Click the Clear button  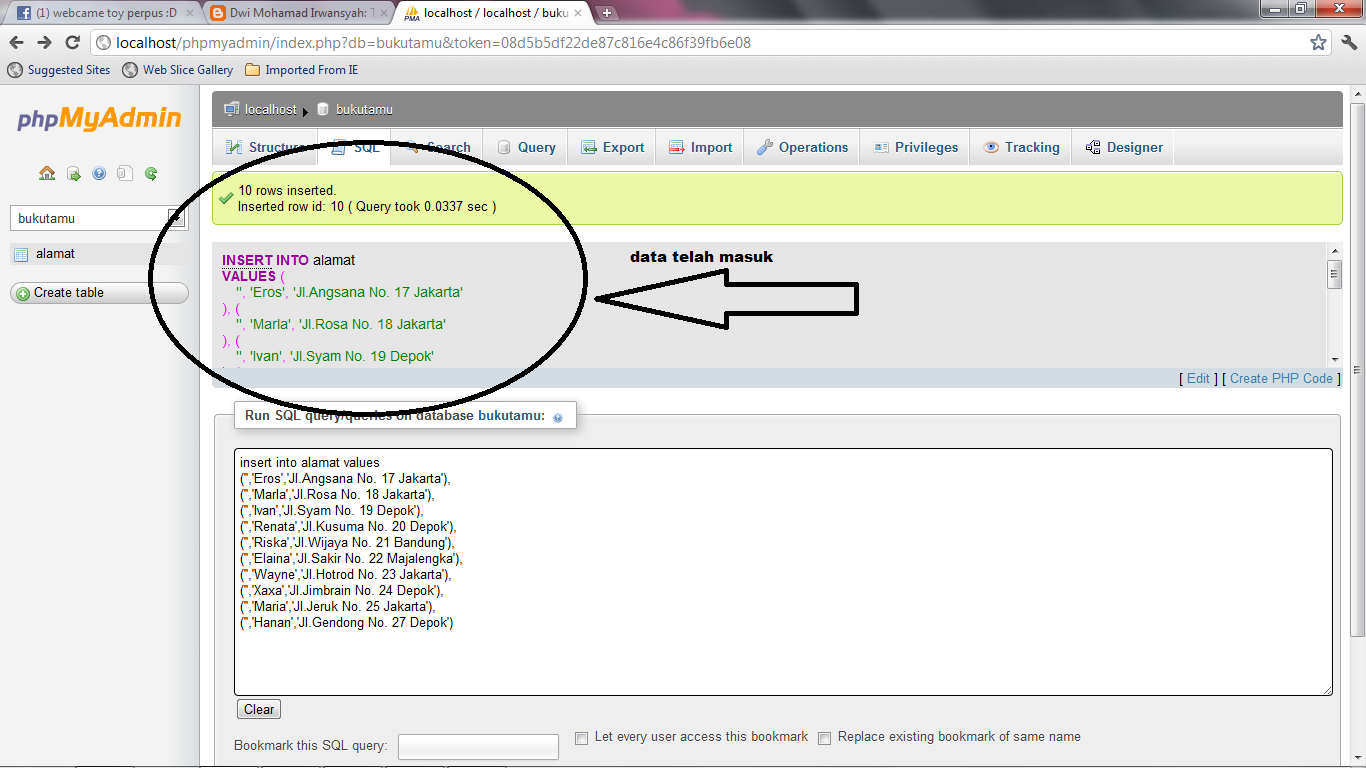tap(259, 709)
